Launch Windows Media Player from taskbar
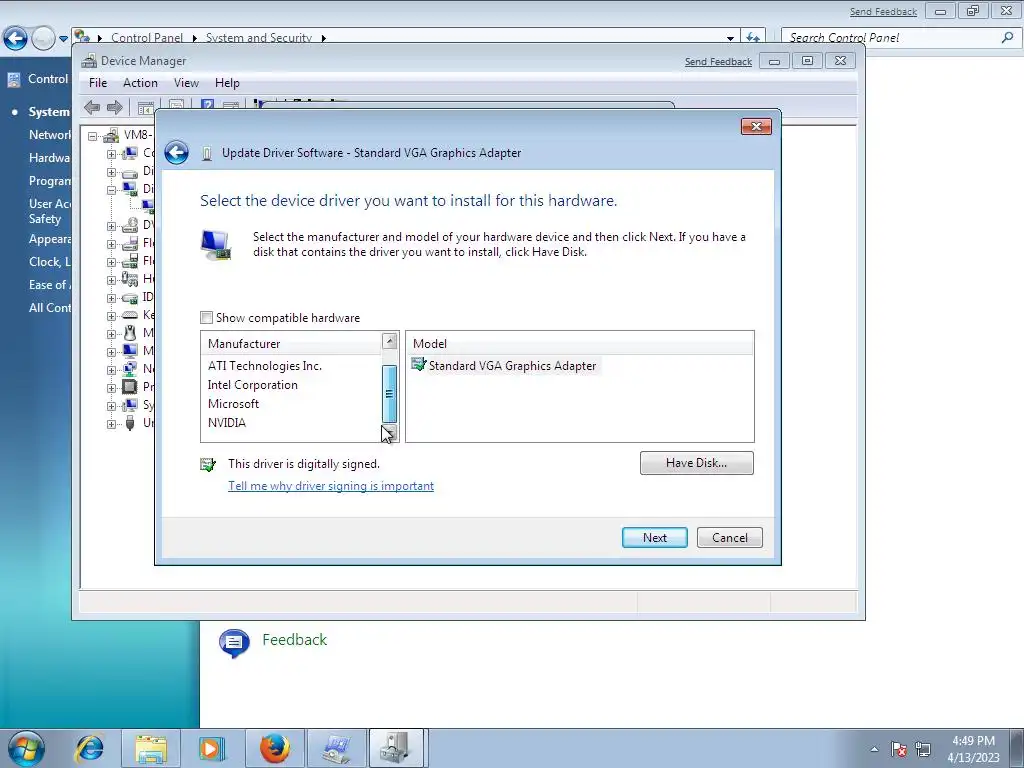 pos(211,748)
